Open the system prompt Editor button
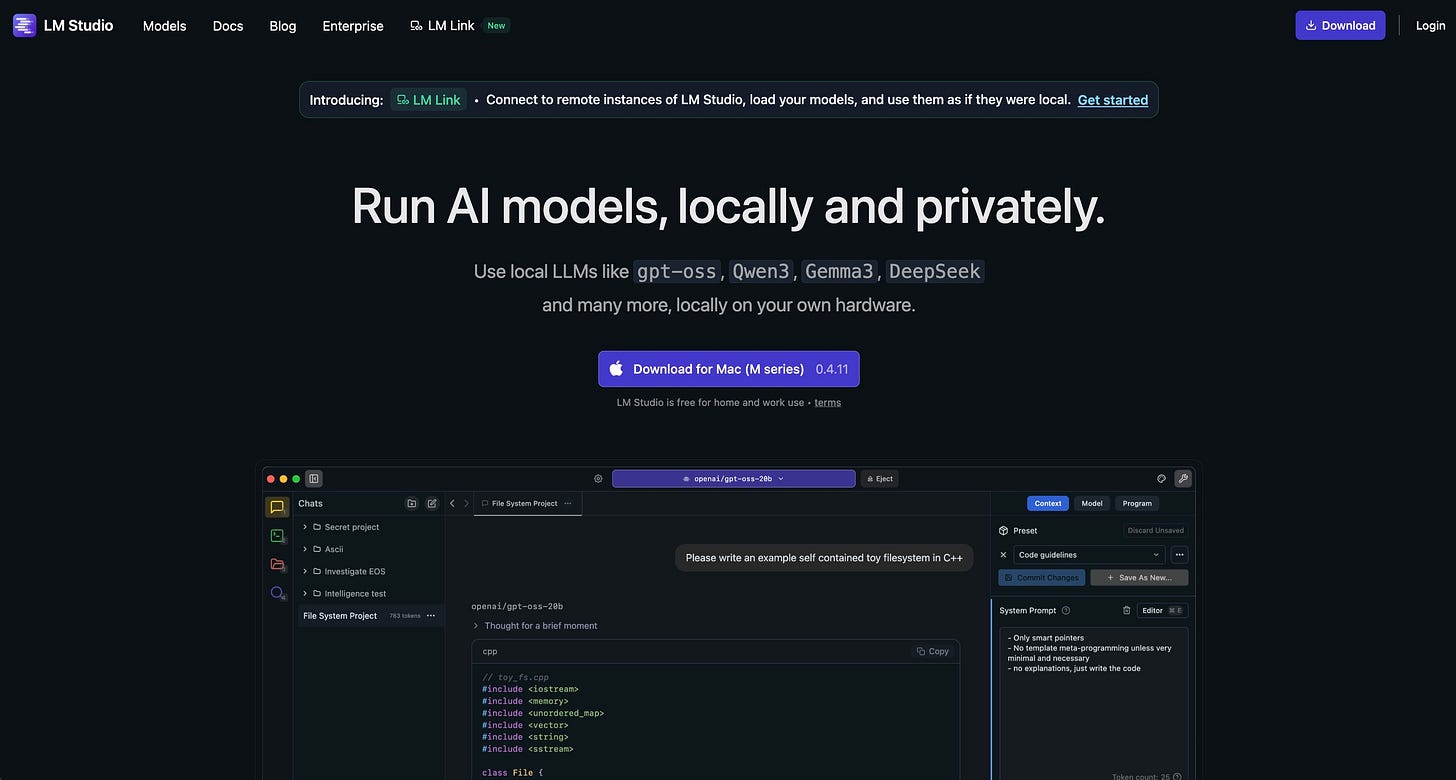This screenshot has height=780, width=1456. pos(1162,611)
